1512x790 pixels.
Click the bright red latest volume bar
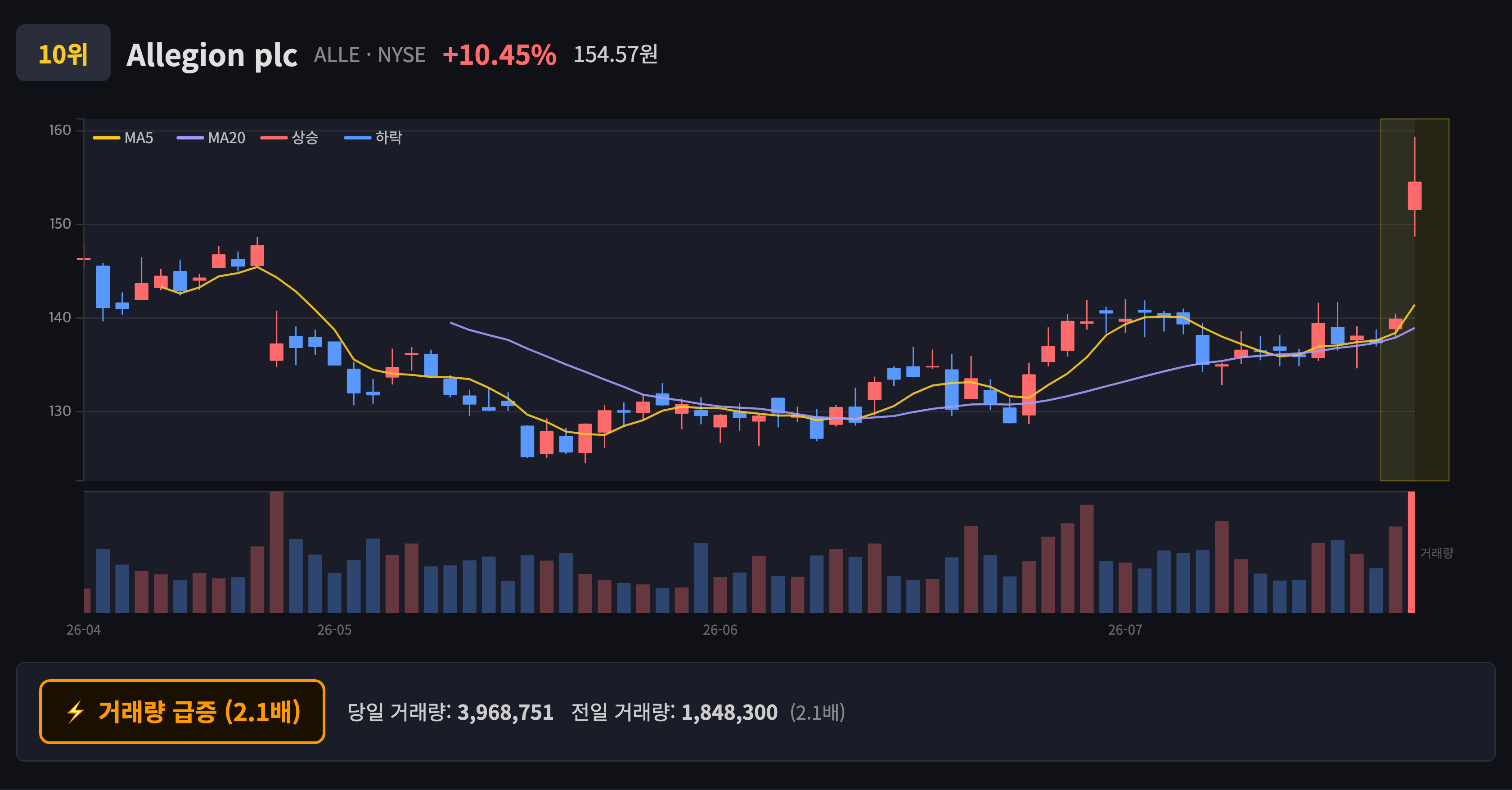click(x=1412, y=552)
